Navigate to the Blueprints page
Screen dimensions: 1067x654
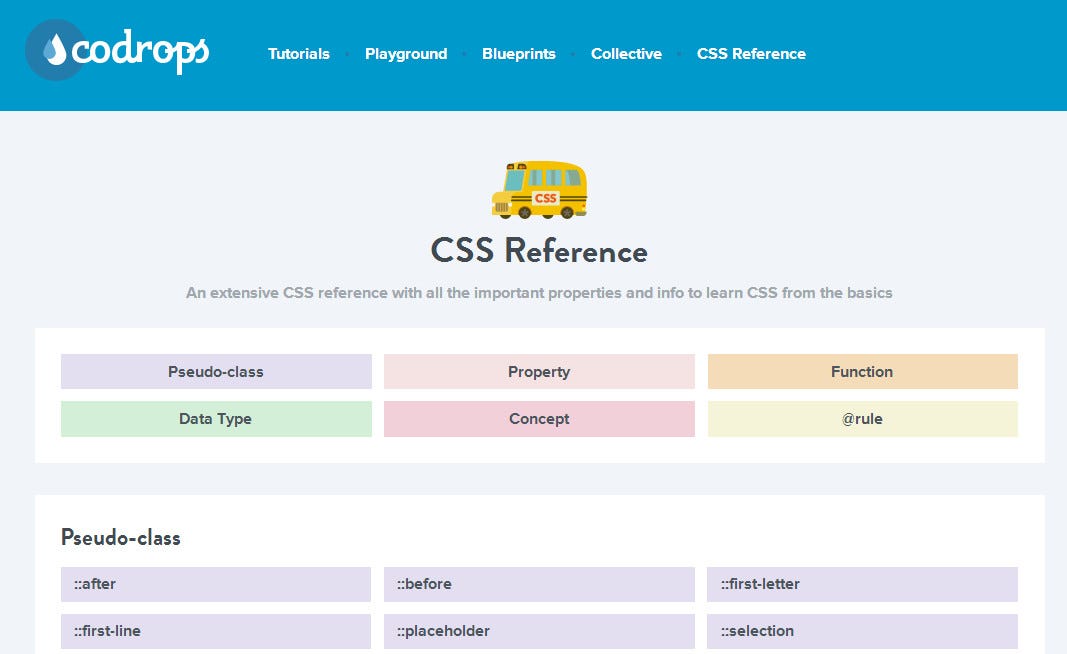tap(519, 54)
